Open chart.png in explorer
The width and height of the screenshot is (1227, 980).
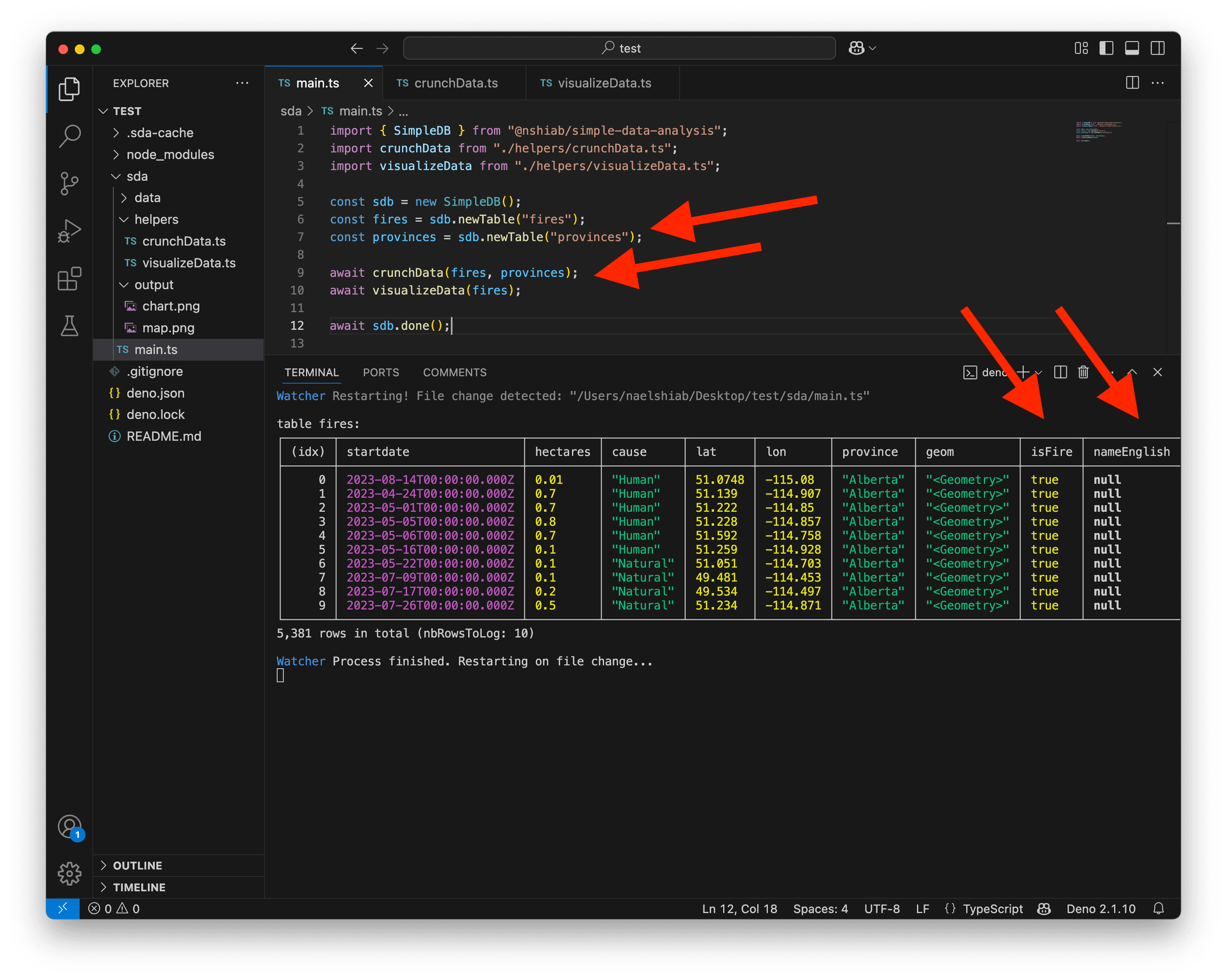178,306
